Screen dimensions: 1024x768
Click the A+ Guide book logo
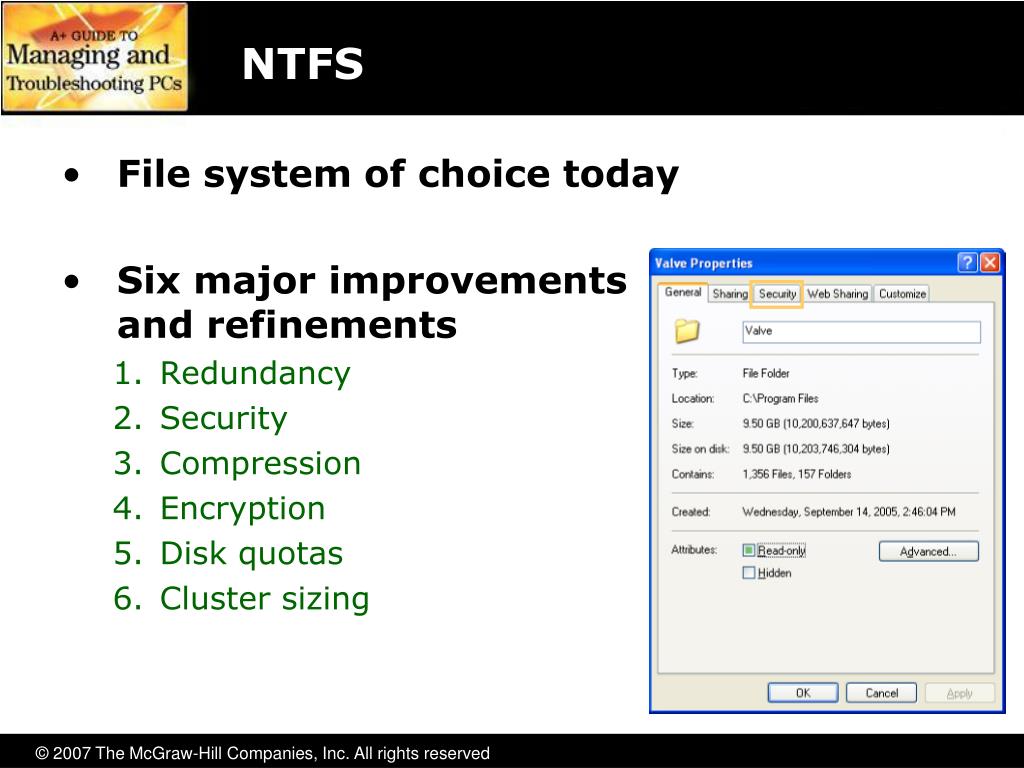[95, 57]
